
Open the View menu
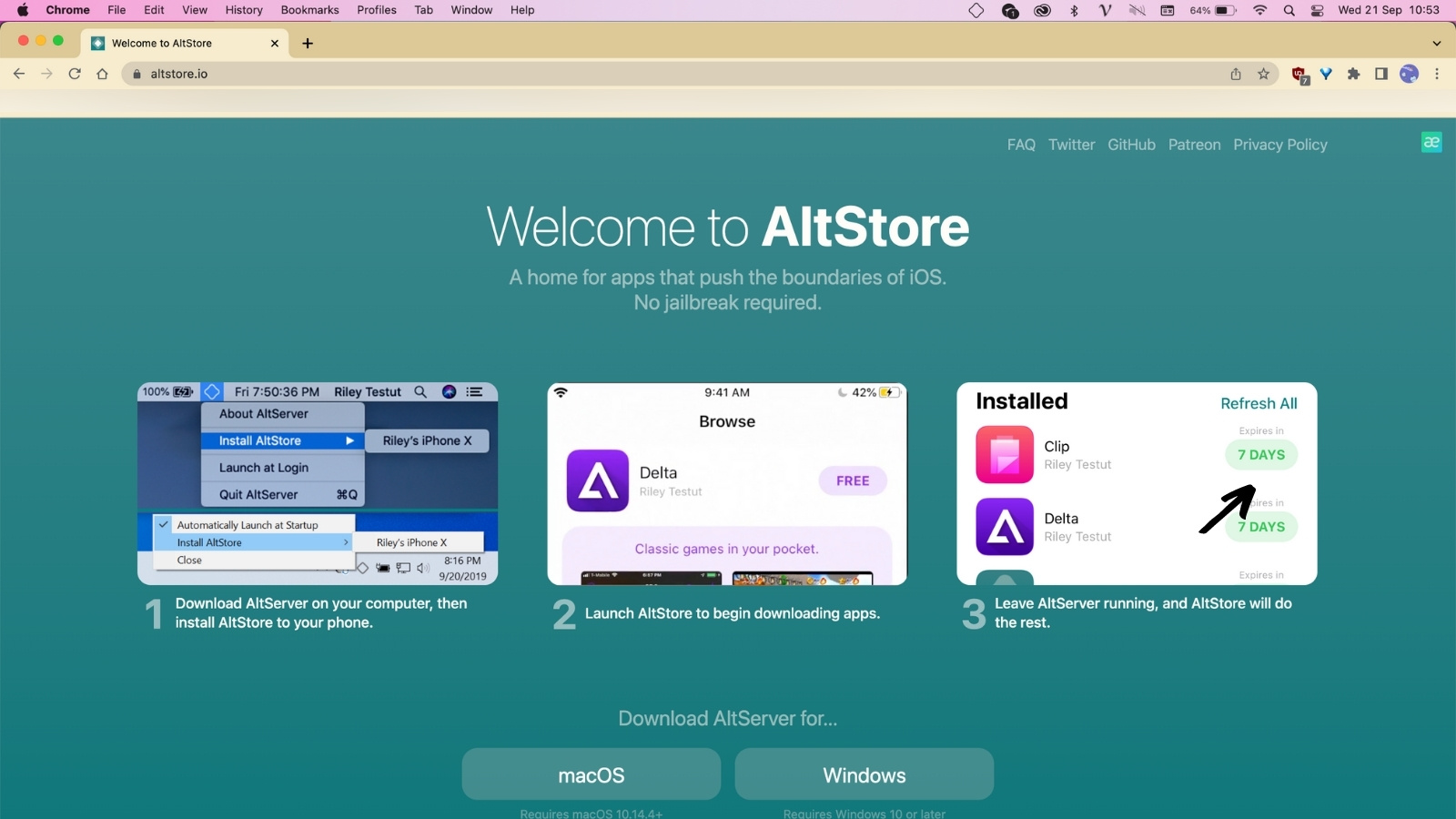coord(195,10)
